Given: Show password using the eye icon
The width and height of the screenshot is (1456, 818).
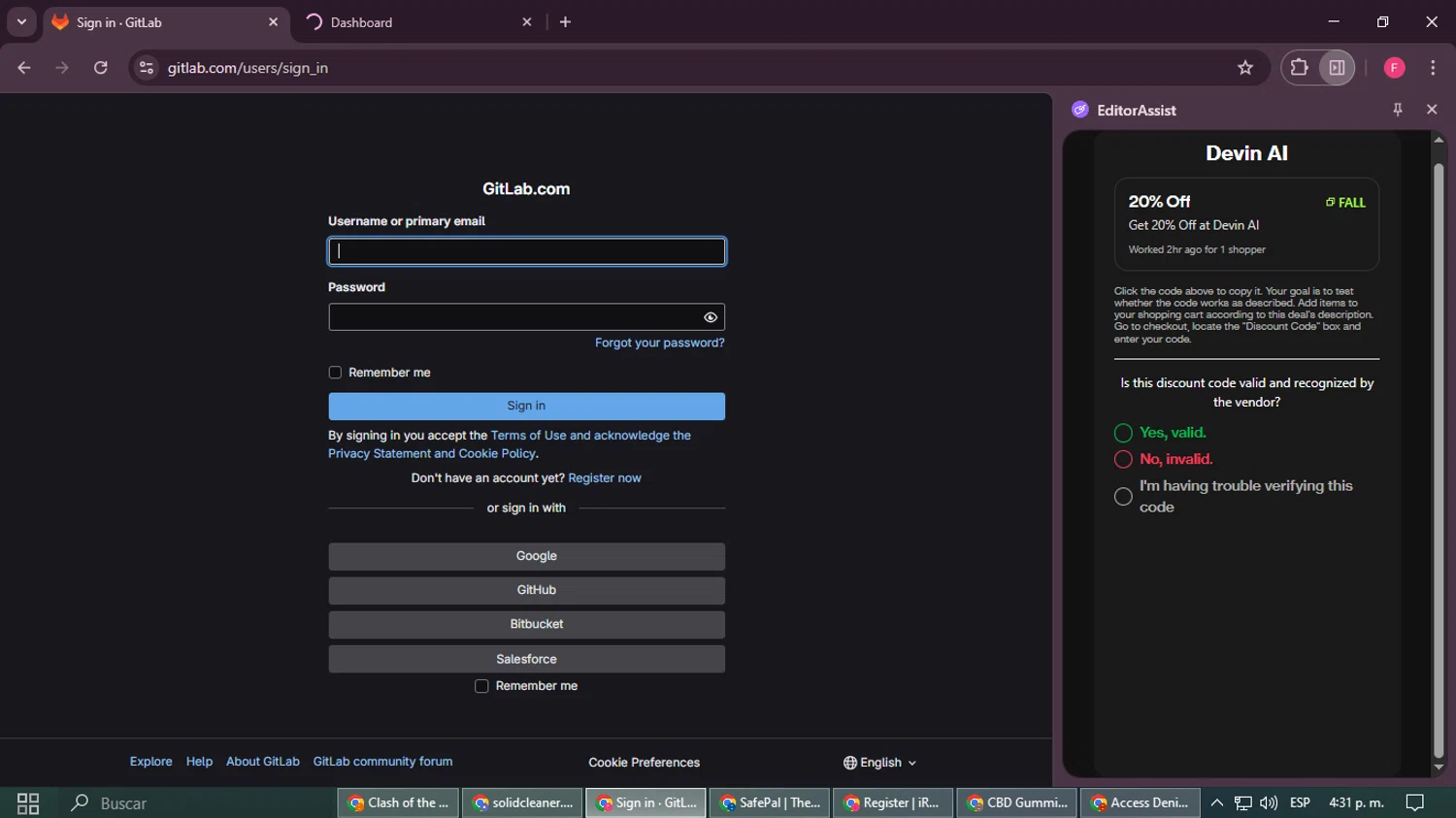Looking at the screenshot, I should [x=711, y=317].
